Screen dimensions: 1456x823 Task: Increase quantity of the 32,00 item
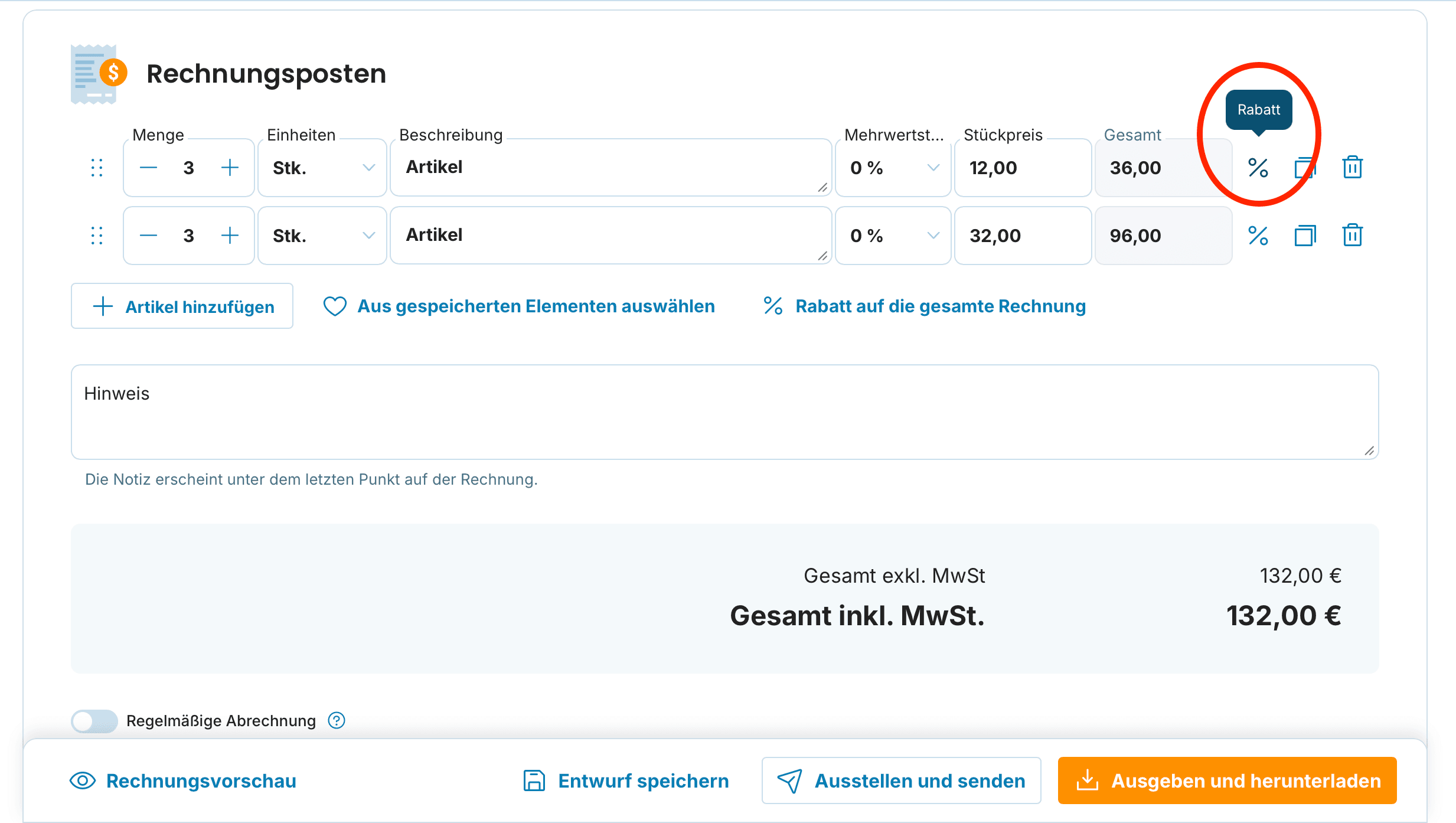230,236
